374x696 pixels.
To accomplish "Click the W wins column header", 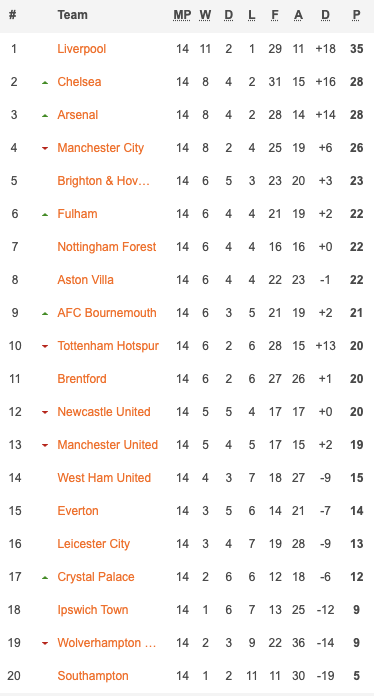I will 205,15.
